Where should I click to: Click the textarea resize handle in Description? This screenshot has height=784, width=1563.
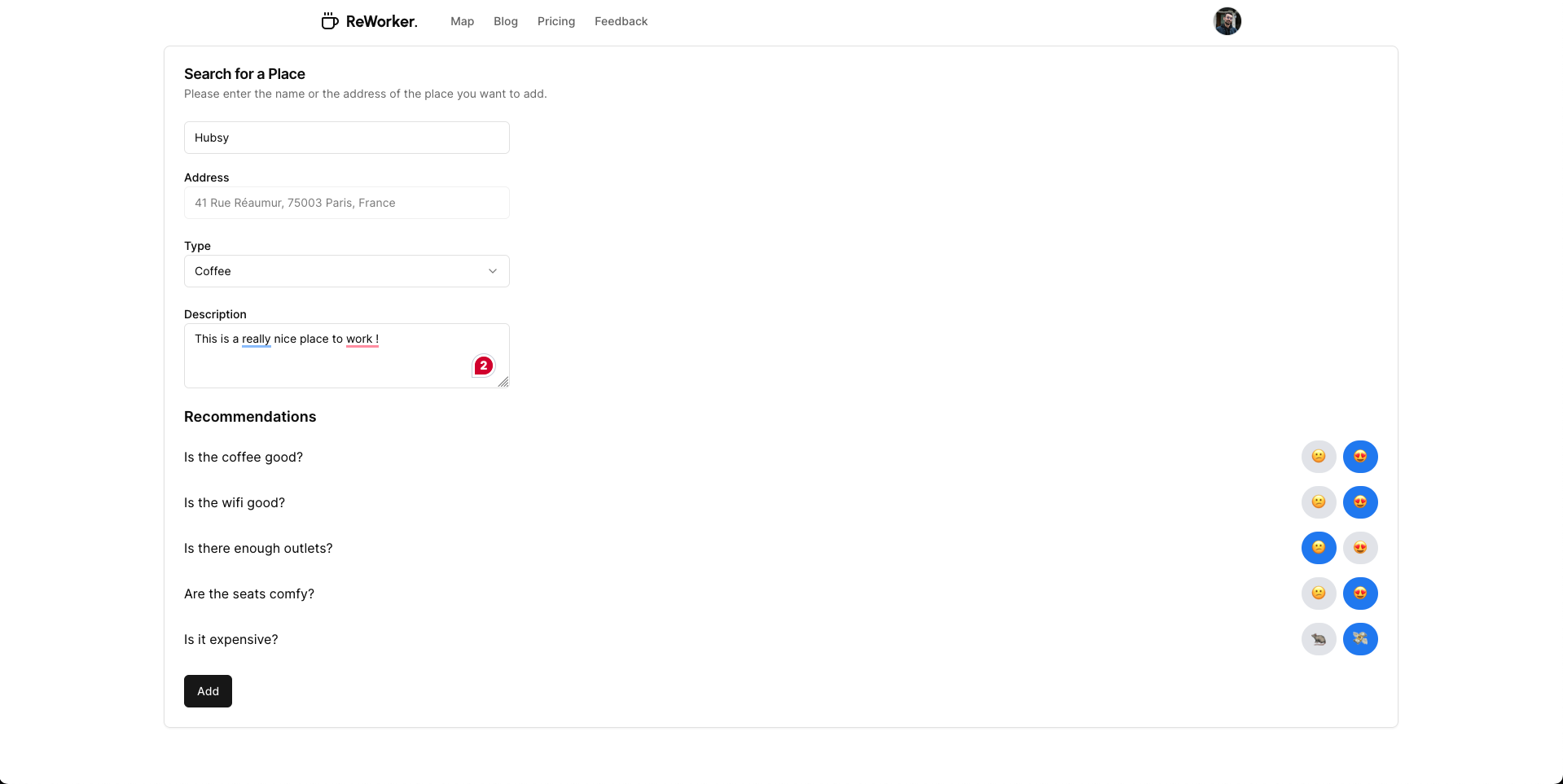[x=503, y=382]
